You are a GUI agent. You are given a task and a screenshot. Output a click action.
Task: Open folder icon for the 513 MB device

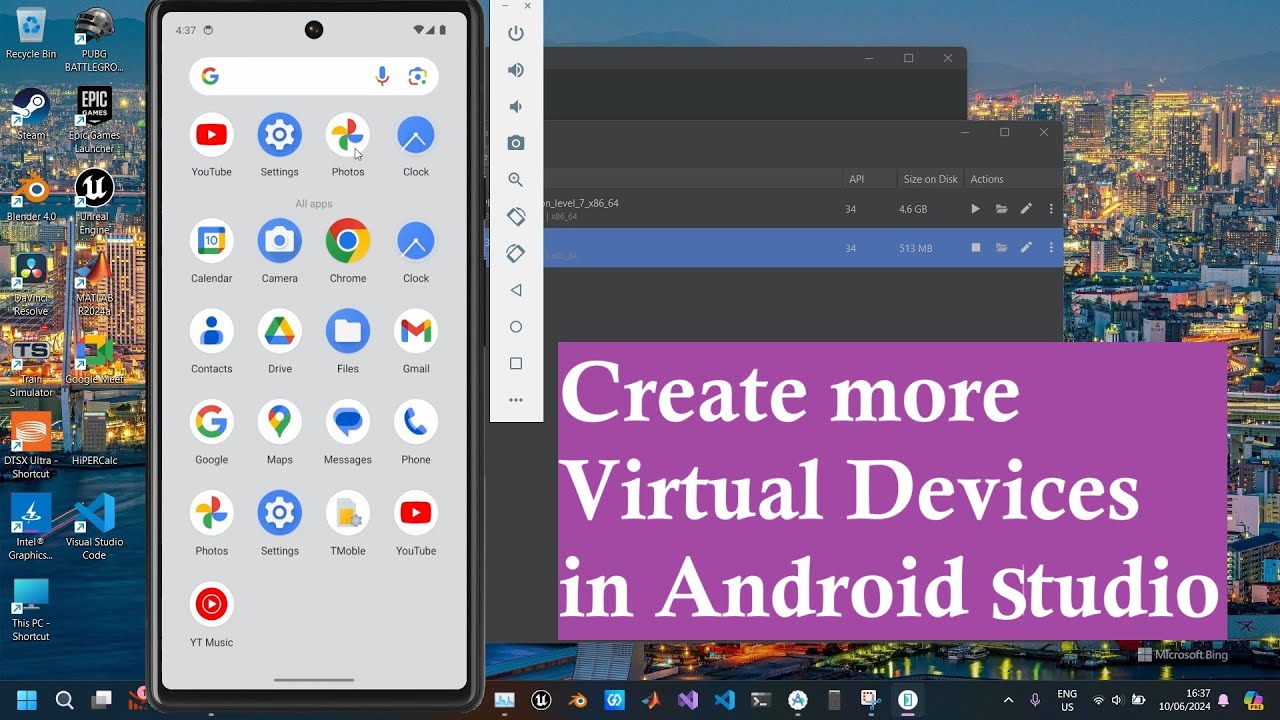(x=1001, y=247)
